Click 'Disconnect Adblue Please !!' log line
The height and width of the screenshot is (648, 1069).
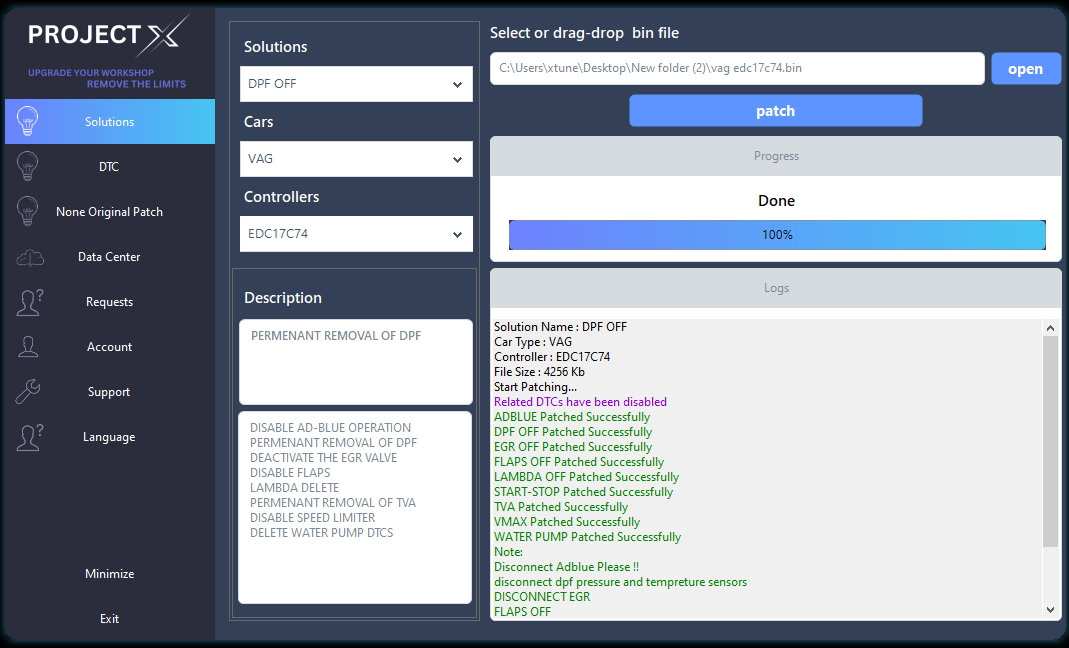tap(567, 567)
